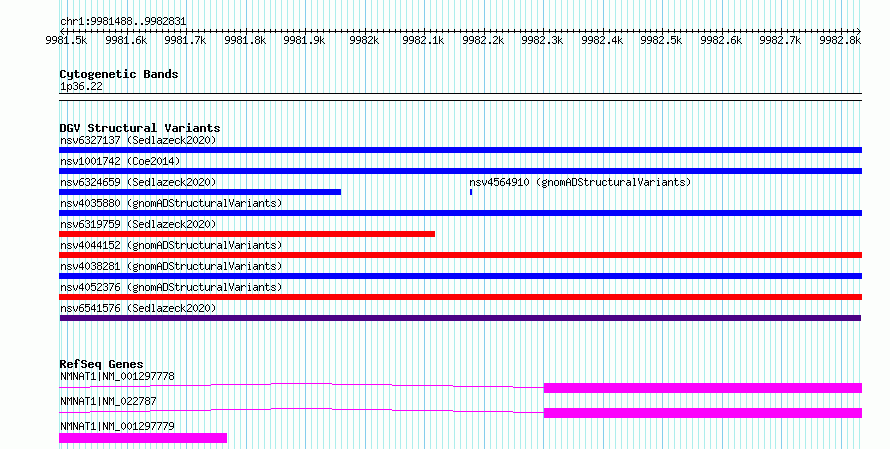Select the blue bar under nsv4038281
Screen dimensions: 890x449
[460, 276]
